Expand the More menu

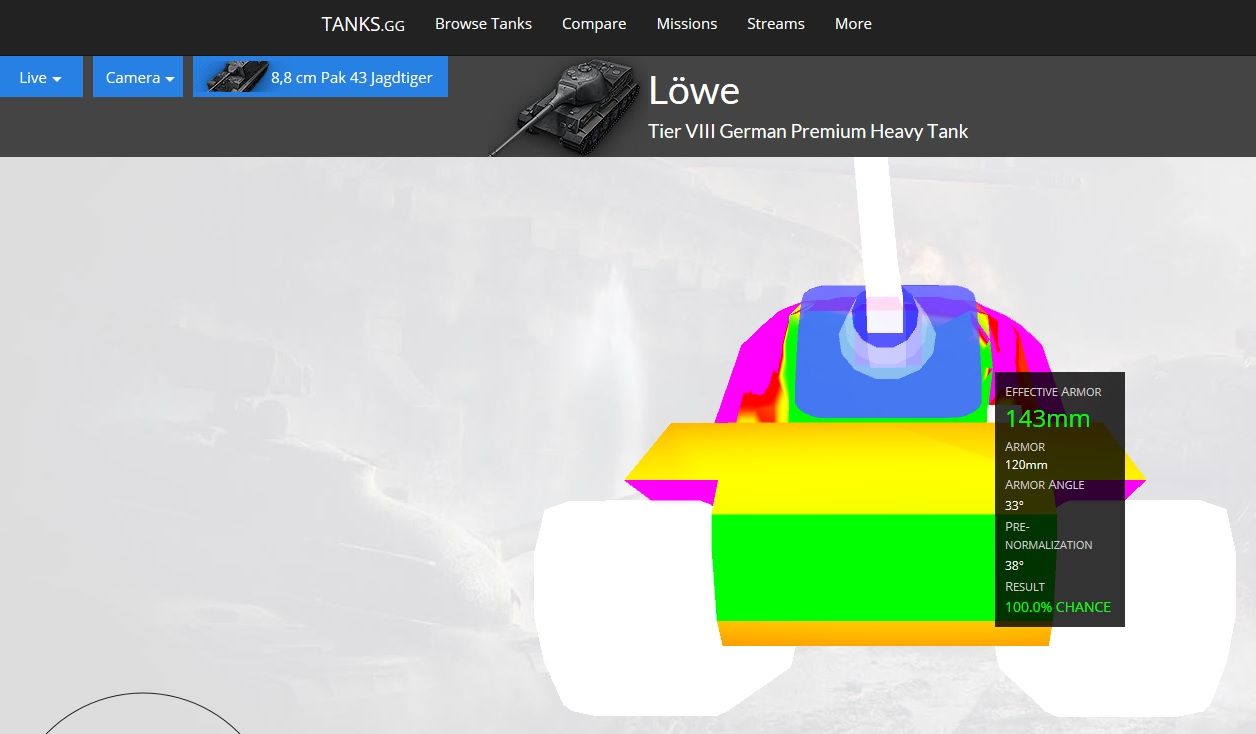point(853,24)
